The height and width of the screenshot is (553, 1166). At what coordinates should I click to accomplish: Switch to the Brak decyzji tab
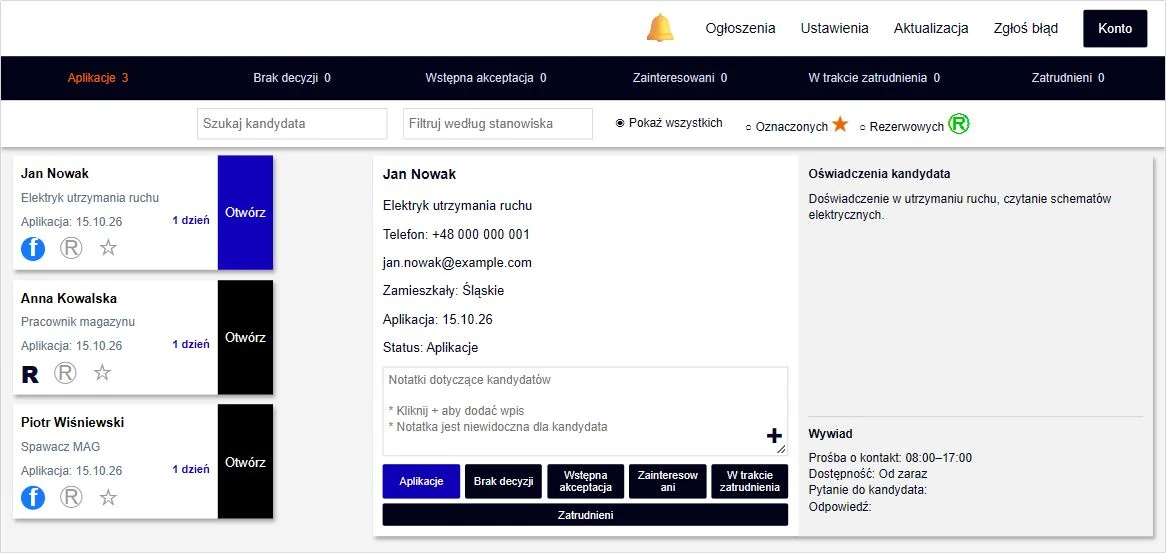click(x=292, y=77)
